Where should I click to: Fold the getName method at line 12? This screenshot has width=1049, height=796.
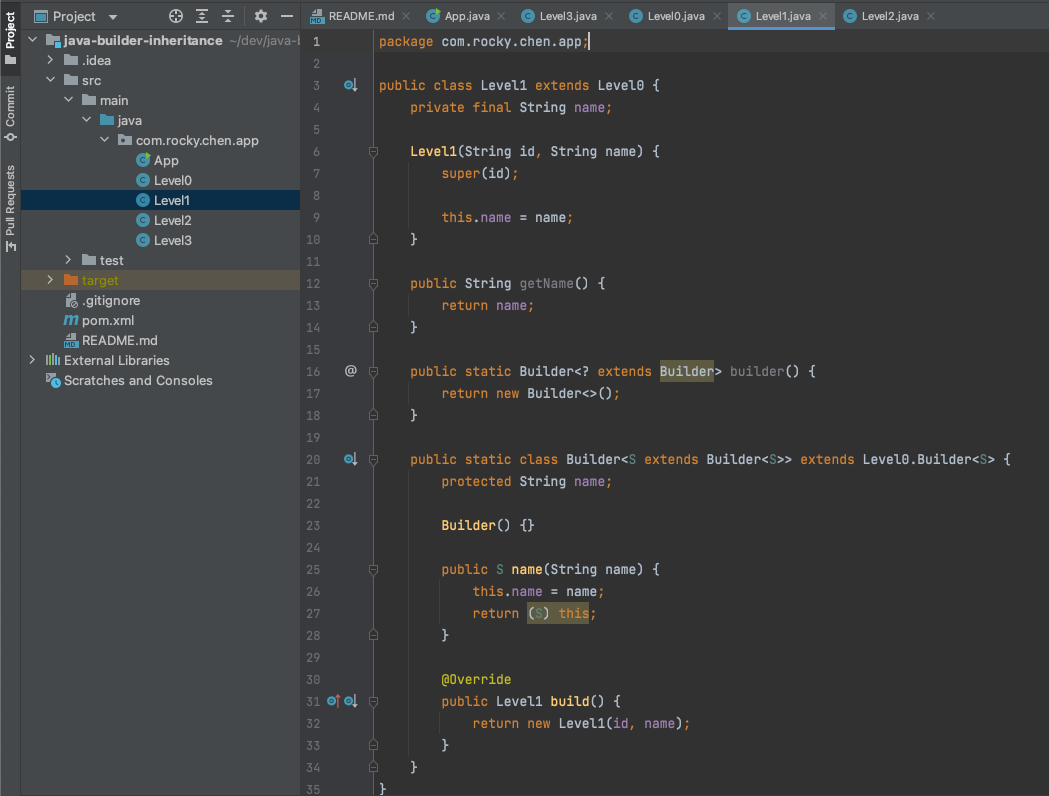(373, 284)
